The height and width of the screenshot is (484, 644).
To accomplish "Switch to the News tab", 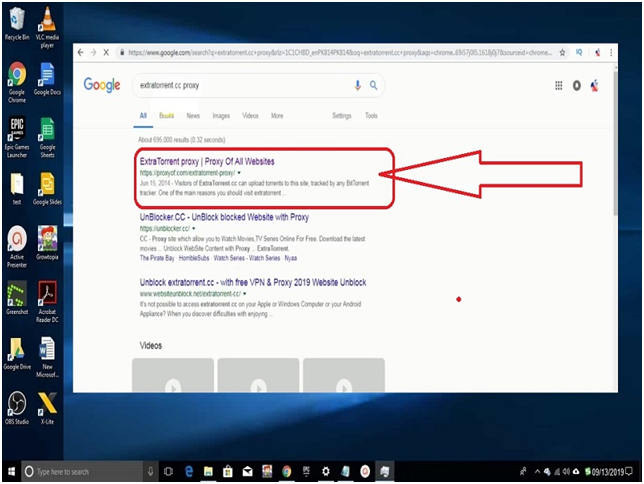I will pos(193,116).
